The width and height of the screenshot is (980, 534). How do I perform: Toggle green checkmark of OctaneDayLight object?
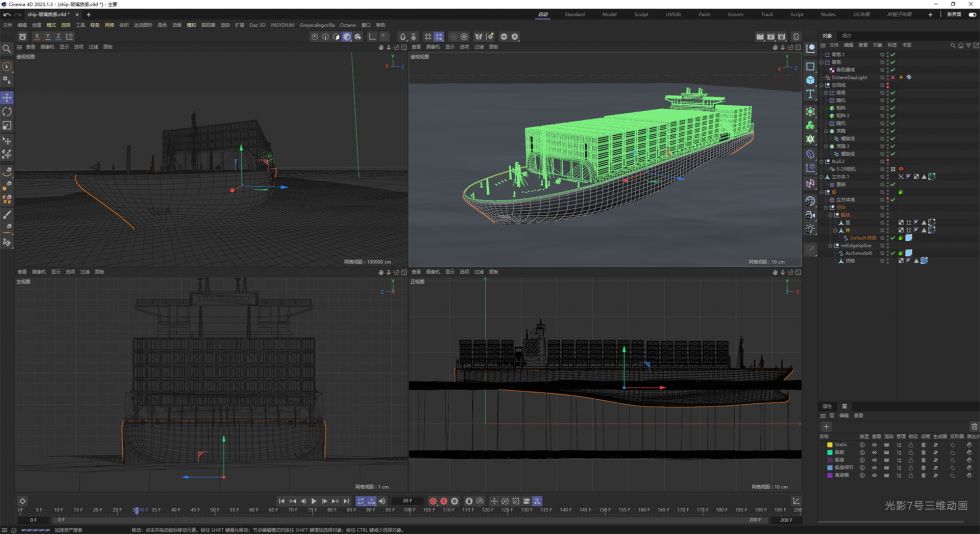(x=892, y=77)
